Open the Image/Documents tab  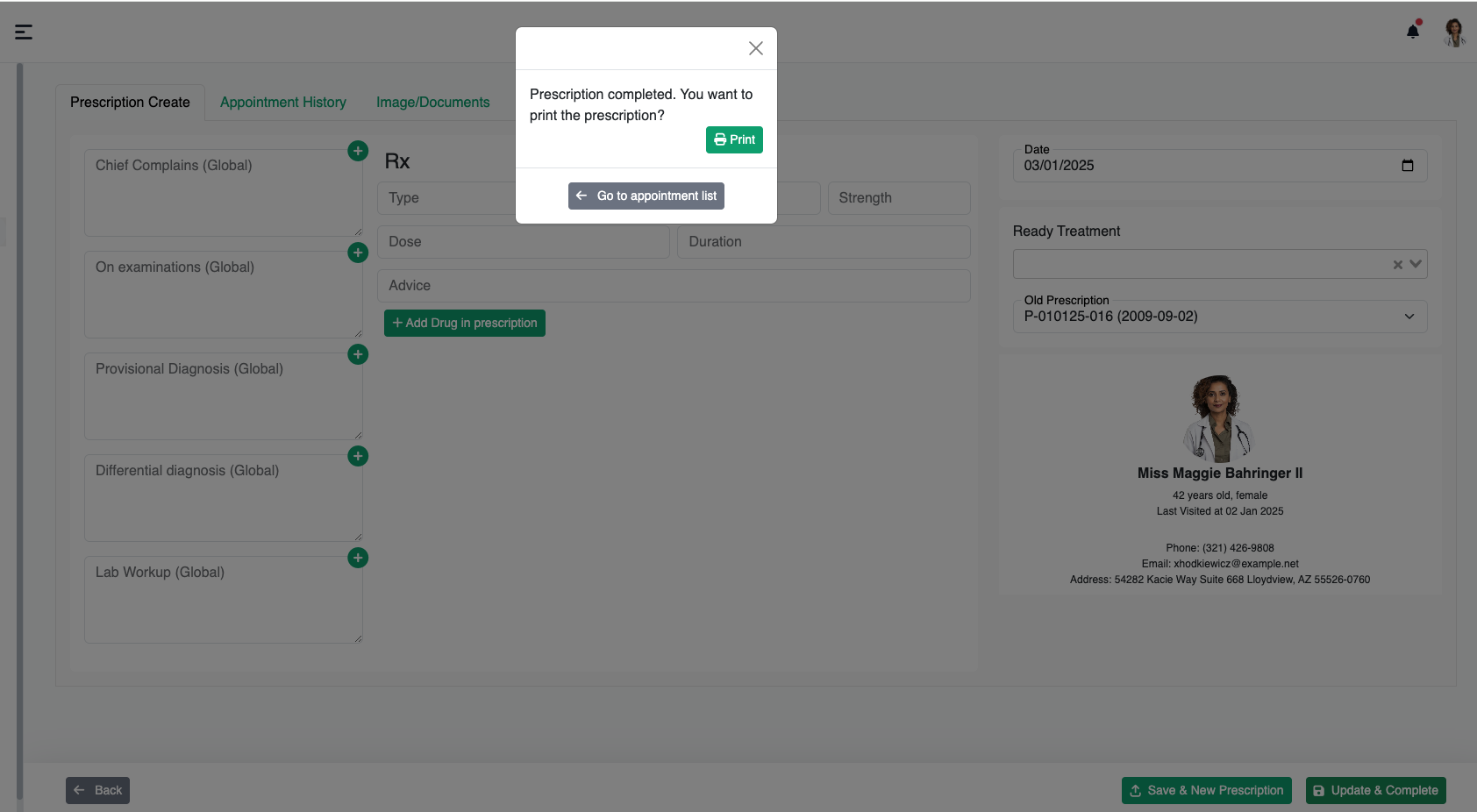pyautogui.click(x=433, y=103)
